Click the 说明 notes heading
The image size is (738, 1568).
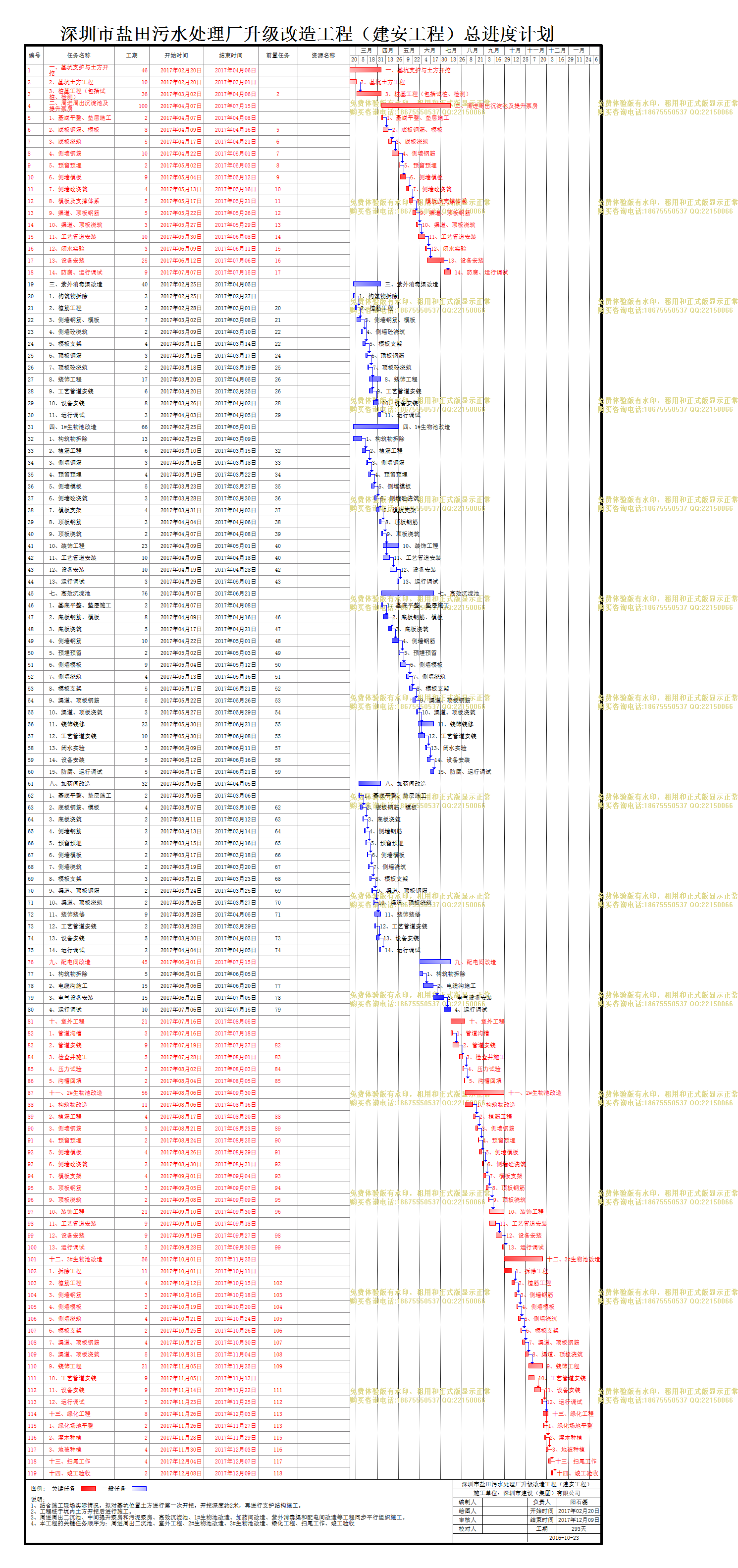click(38, 1499)
